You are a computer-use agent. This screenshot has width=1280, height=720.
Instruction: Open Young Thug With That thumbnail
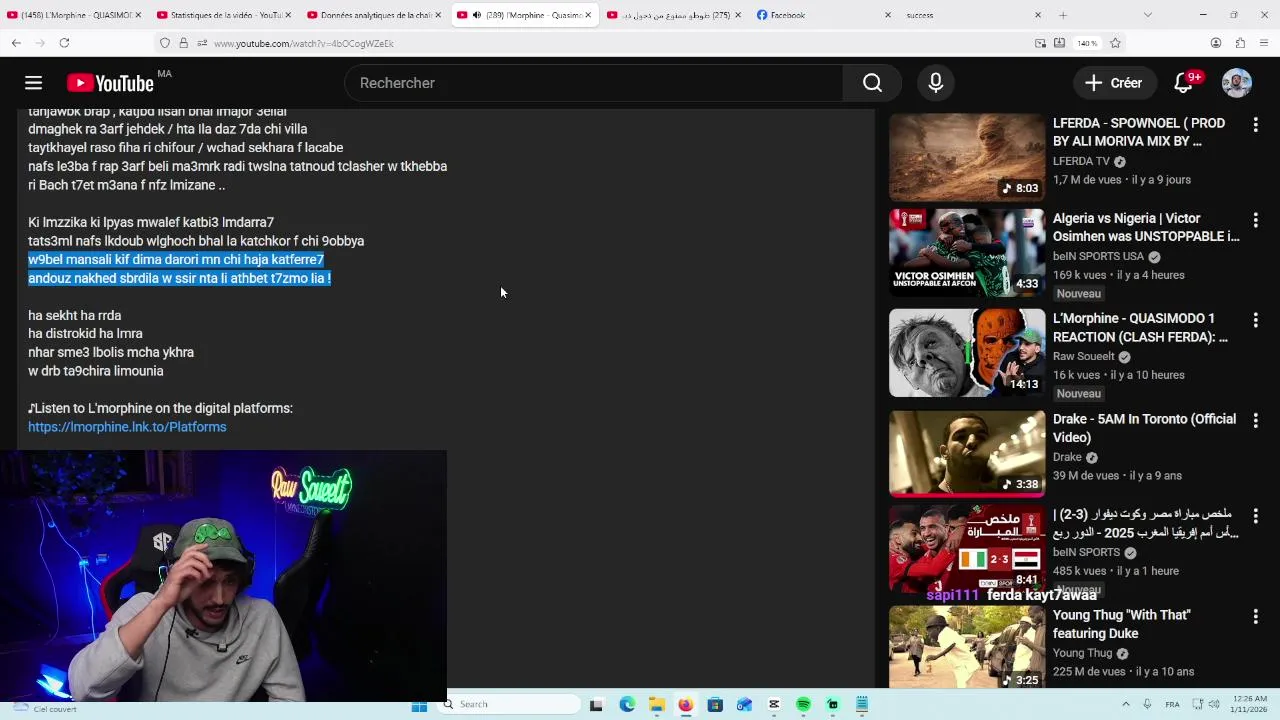click(x=967, y=647)
